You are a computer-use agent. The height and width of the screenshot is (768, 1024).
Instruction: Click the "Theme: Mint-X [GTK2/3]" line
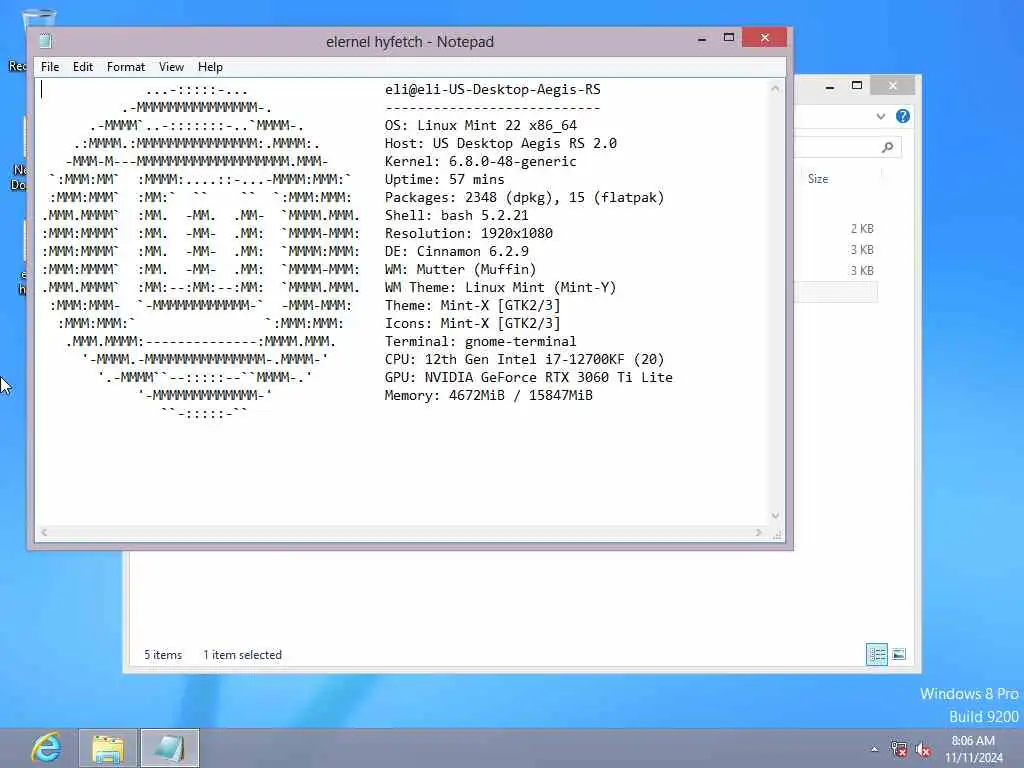(472, 306)
